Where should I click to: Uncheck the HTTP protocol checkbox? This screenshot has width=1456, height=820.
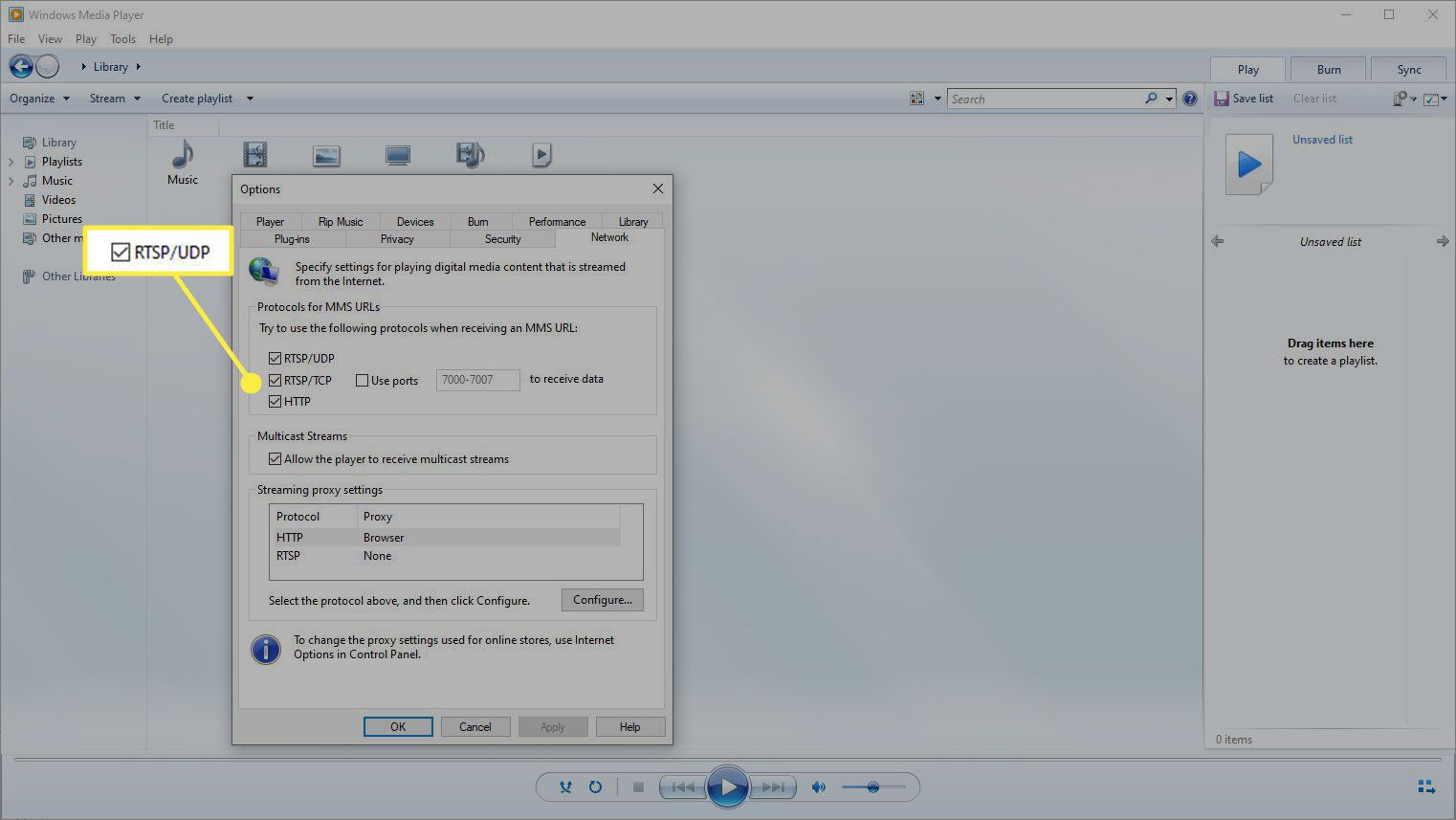coord(275,401)
